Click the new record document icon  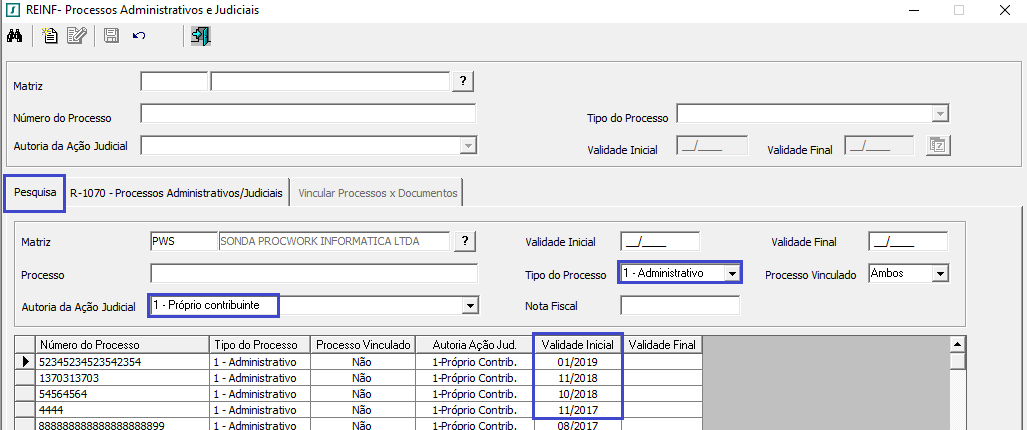[50, 36]
